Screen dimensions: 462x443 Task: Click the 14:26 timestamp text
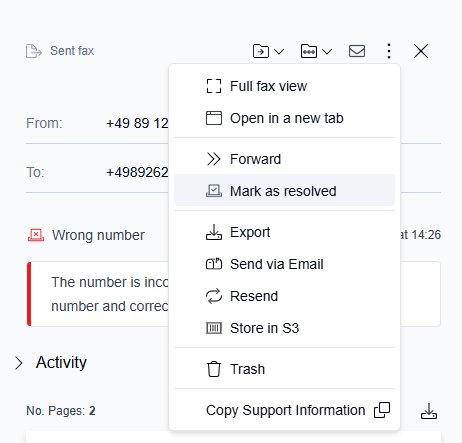426,235
